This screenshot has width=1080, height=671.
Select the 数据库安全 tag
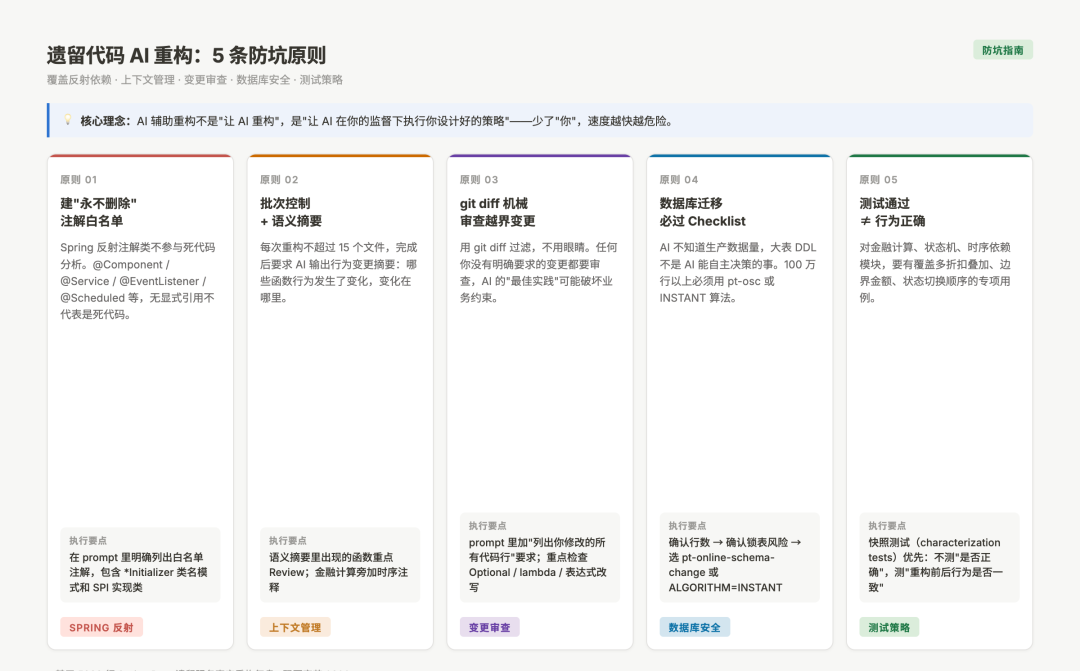694,627
